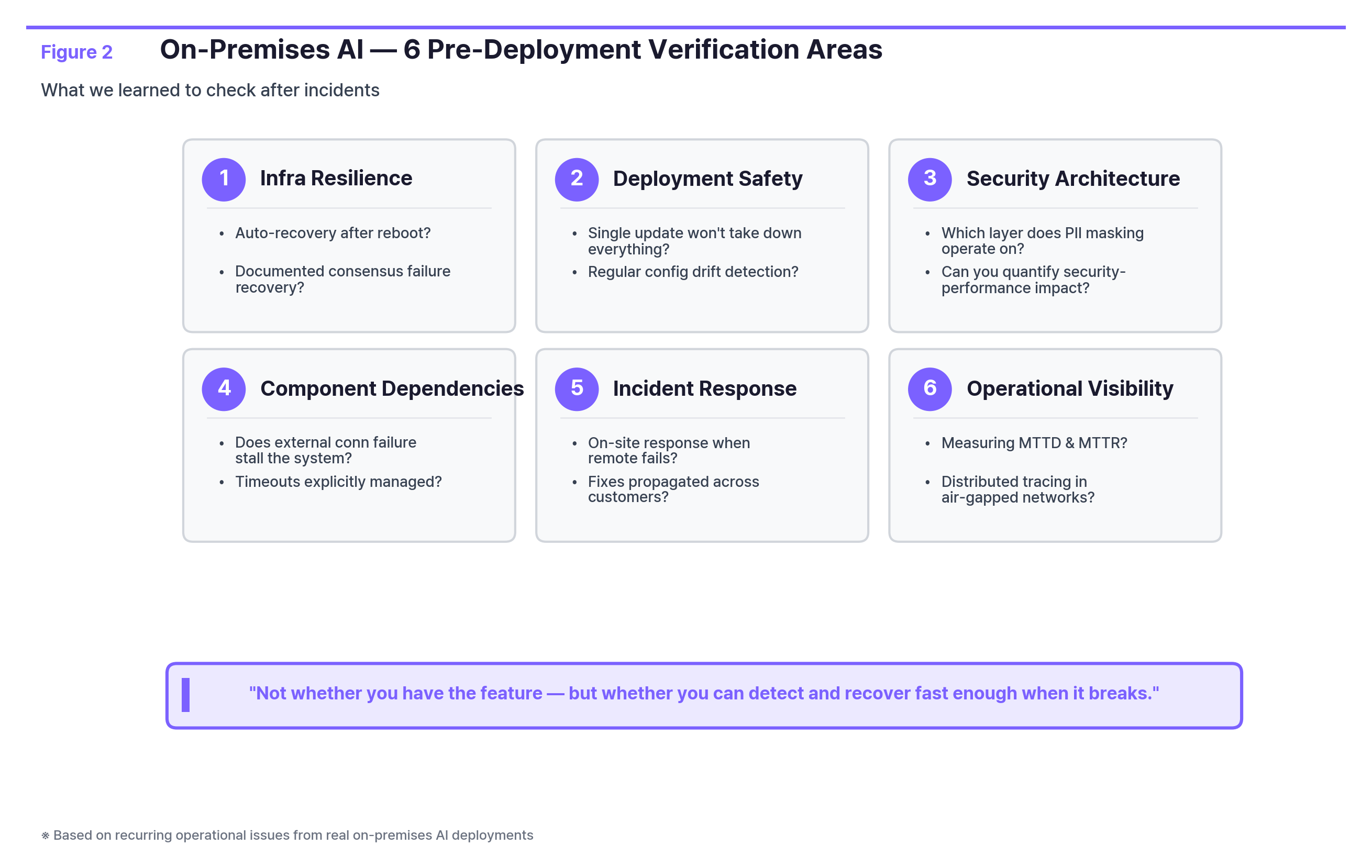The image size is (1372, 868).
Task: Select badge 4 on Component Dependencies
Action: [x=224, y=390]
